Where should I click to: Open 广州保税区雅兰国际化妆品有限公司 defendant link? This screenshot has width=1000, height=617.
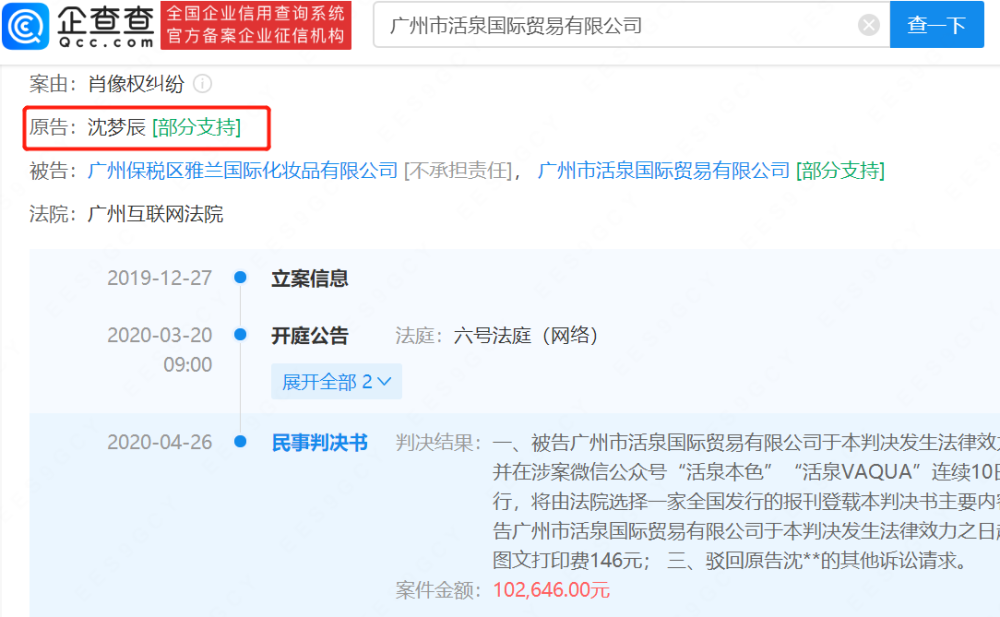(242, 170)
